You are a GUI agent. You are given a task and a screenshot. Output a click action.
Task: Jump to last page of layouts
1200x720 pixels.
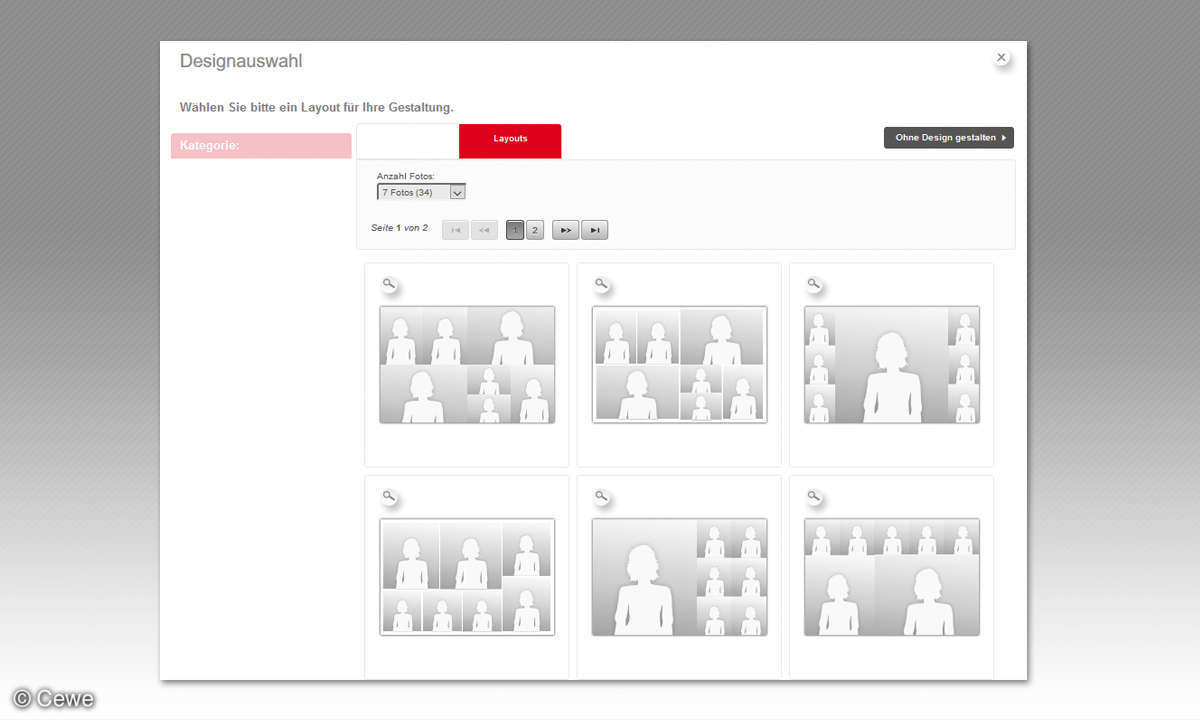click(x=594, y=230)
